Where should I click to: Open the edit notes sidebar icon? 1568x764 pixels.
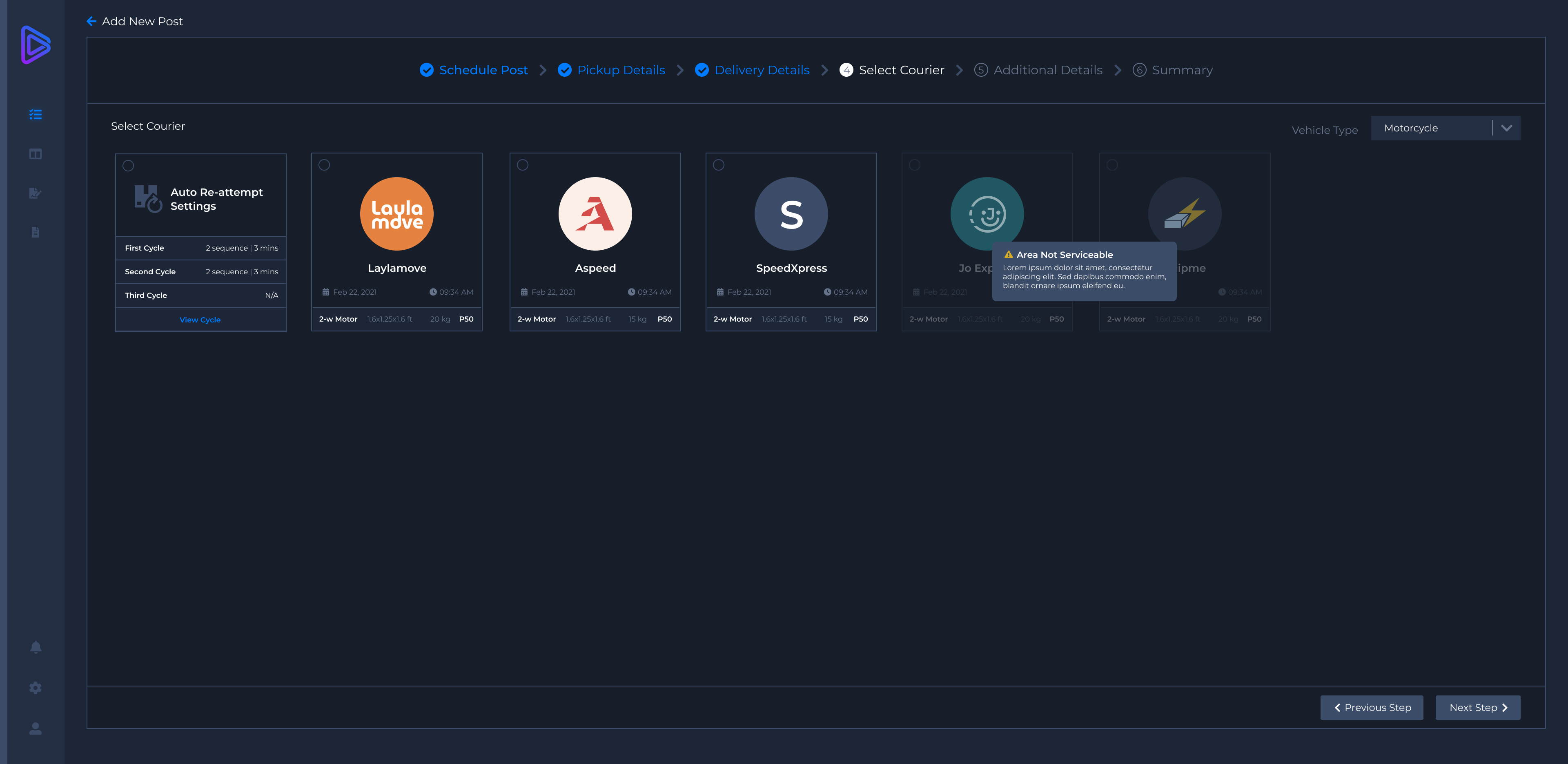[36, 193]
